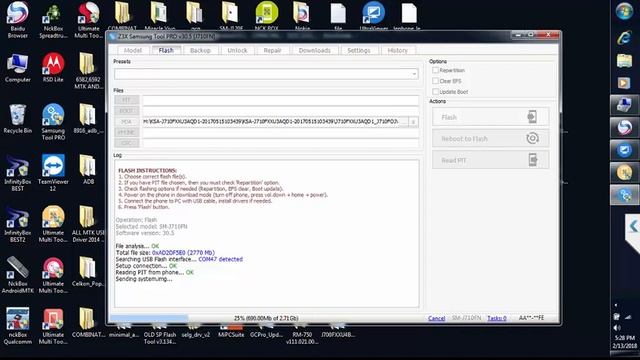Clear the PDA file path with x button
640x360 pixels.
[x=413, y=122]
